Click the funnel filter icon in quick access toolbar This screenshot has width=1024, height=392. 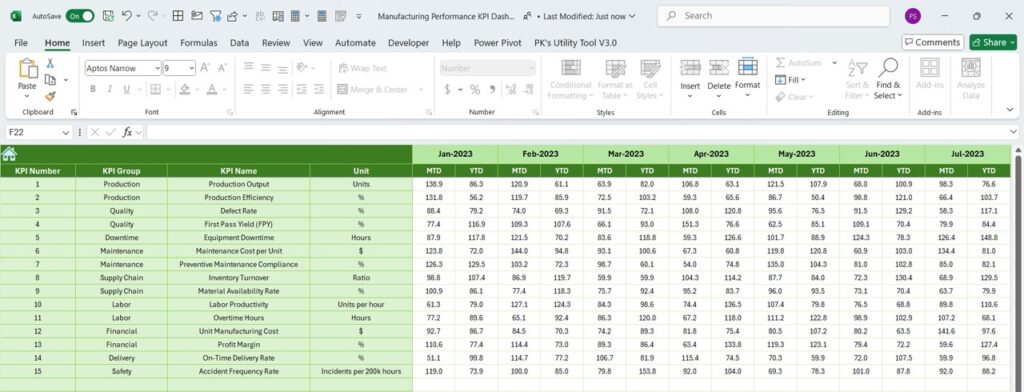tap(215, 16)
